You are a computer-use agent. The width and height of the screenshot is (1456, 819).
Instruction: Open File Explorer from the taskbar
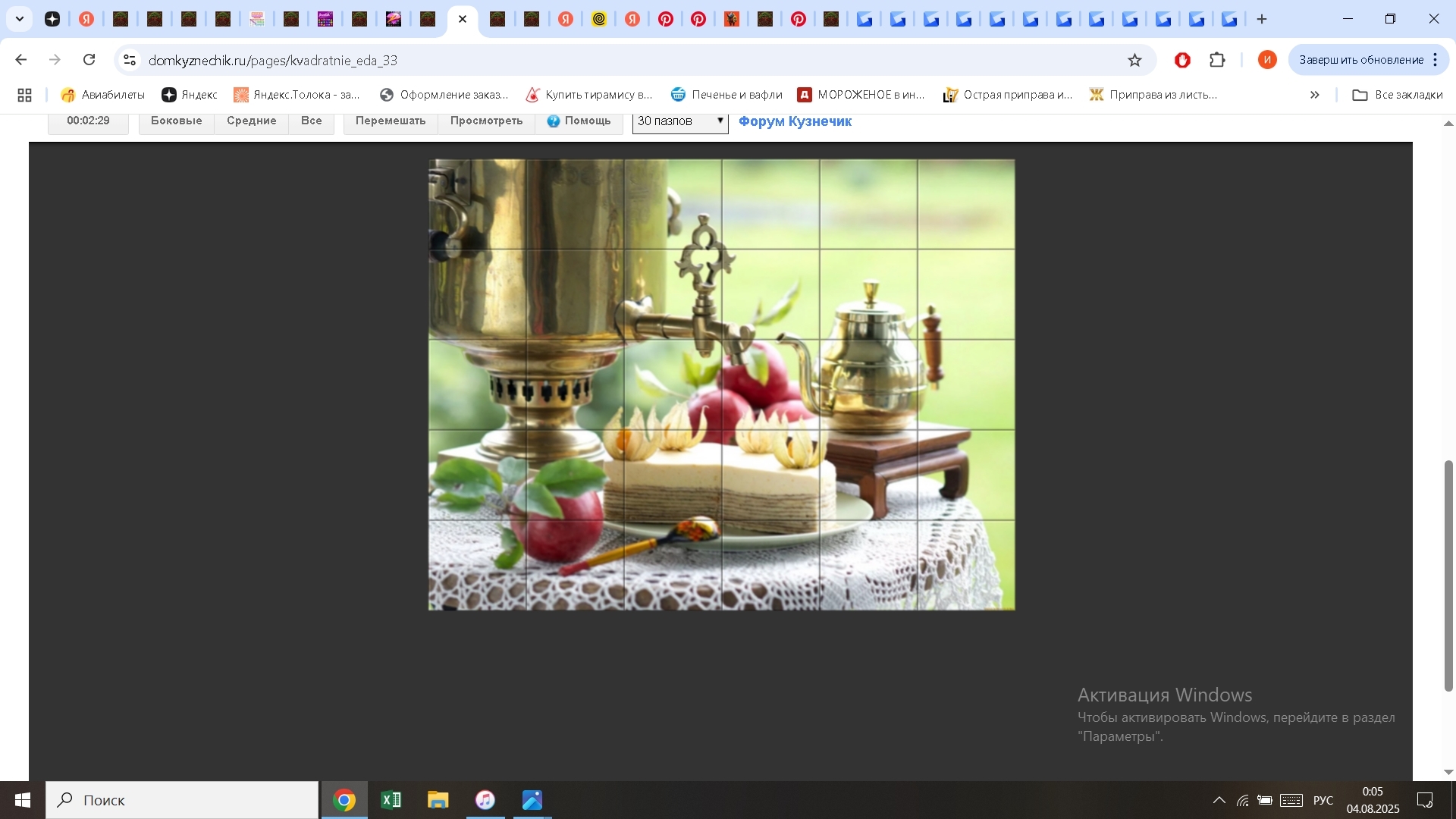(438, 800)
